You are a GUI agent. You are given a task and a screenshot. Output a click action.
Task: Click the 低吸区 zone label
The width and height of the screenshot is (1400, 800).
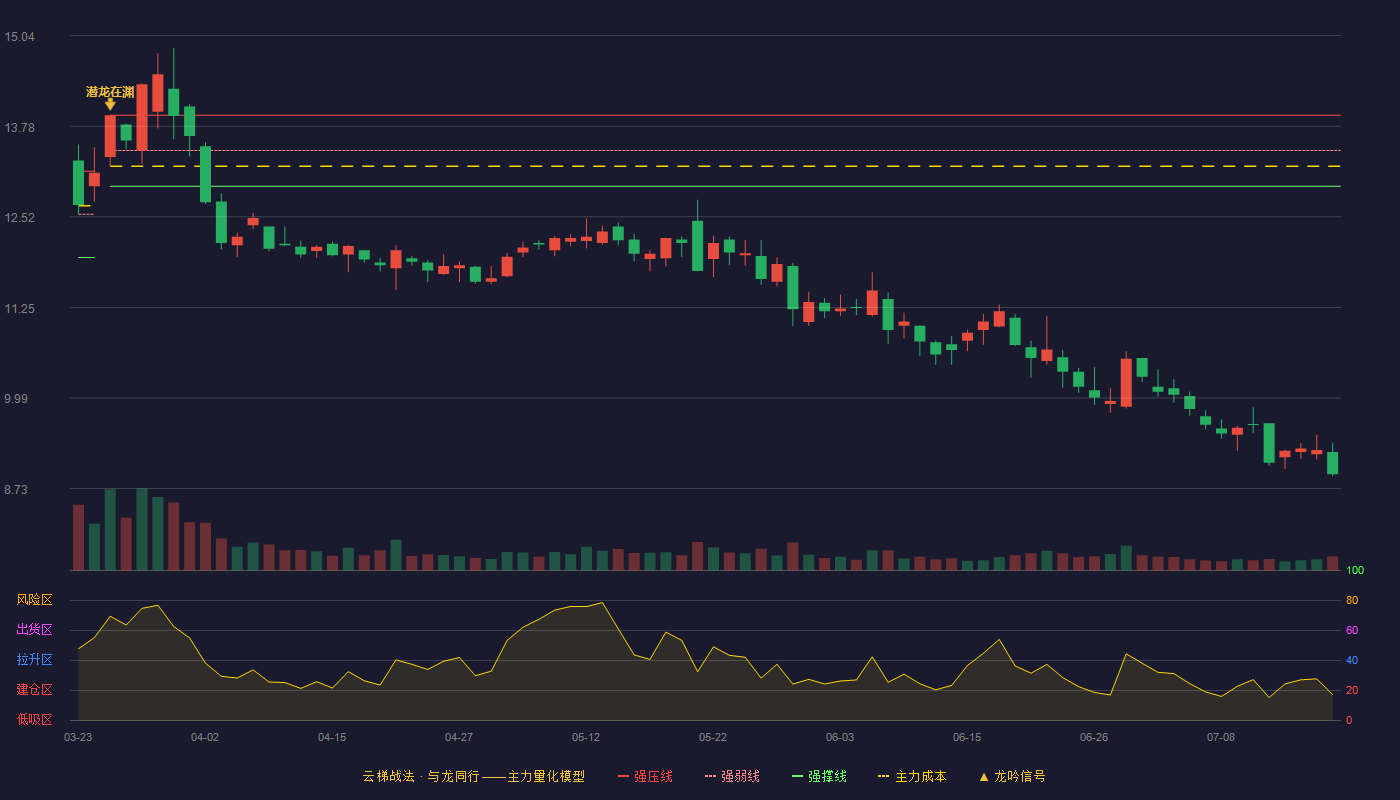pyautogui.click(x=34, y=719)
